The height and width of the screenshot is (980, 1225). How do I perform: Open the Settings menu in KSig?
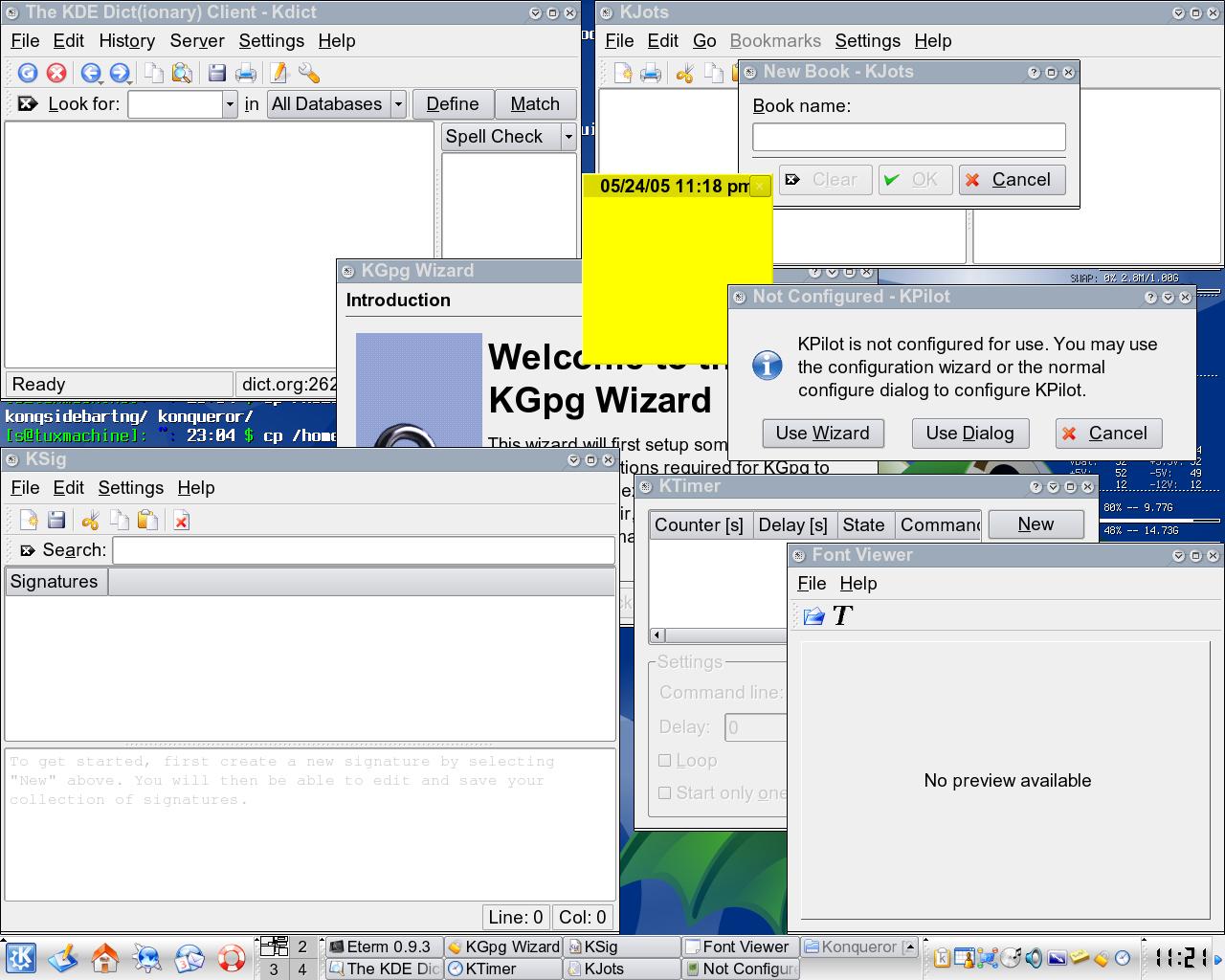(130, 488)
